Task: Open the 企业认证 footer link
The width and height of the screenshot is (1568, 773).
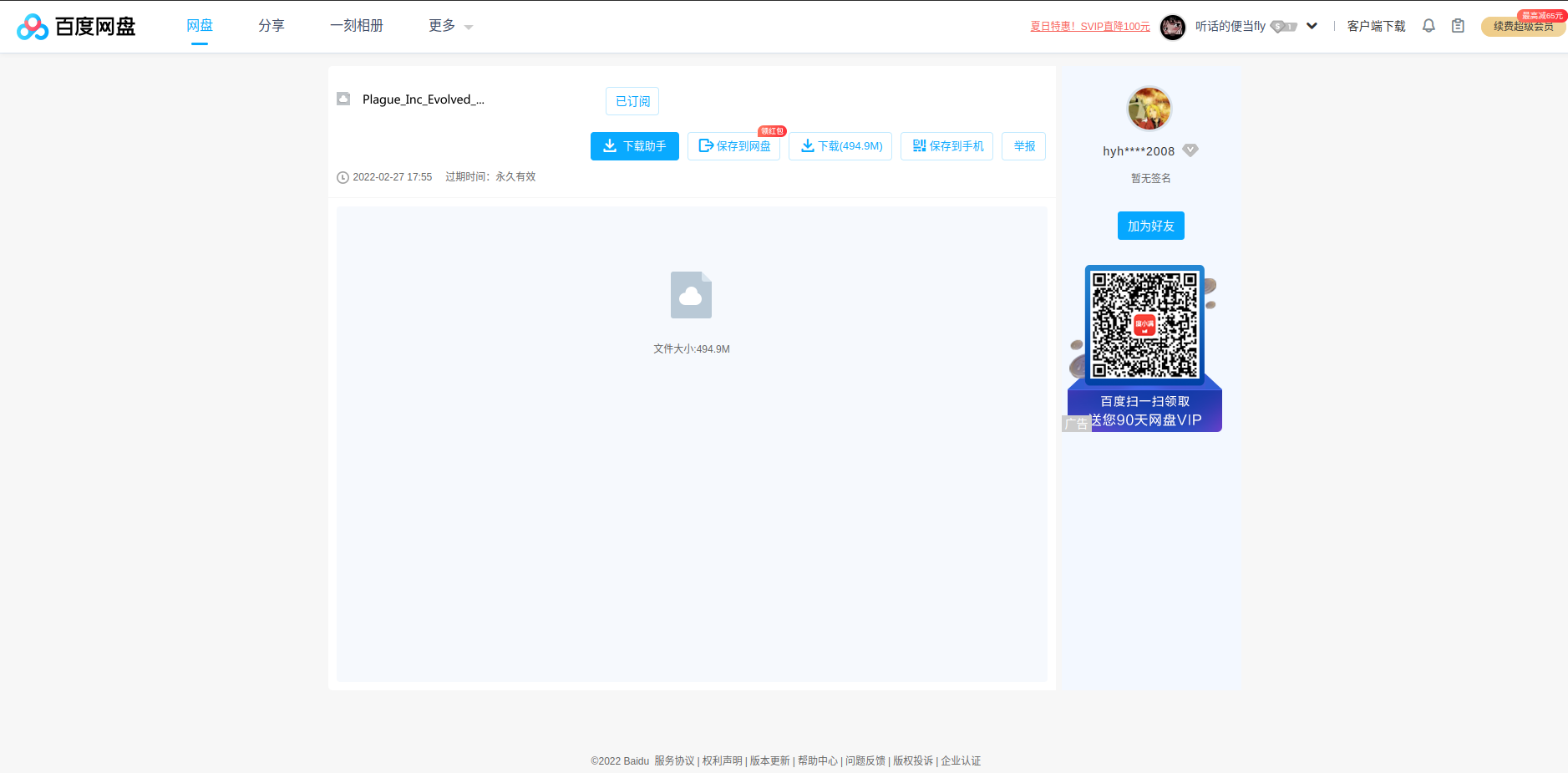Action: pos(961,760)
